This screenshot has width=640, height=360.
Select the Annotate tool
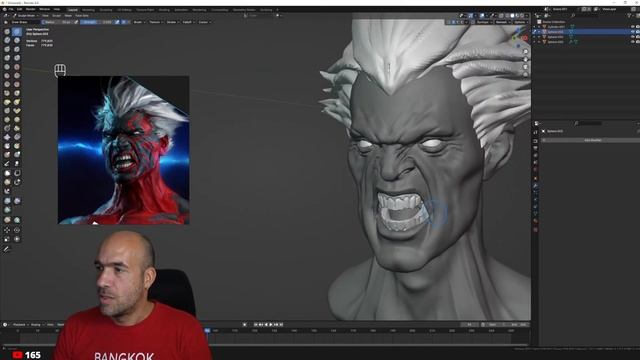7,249
